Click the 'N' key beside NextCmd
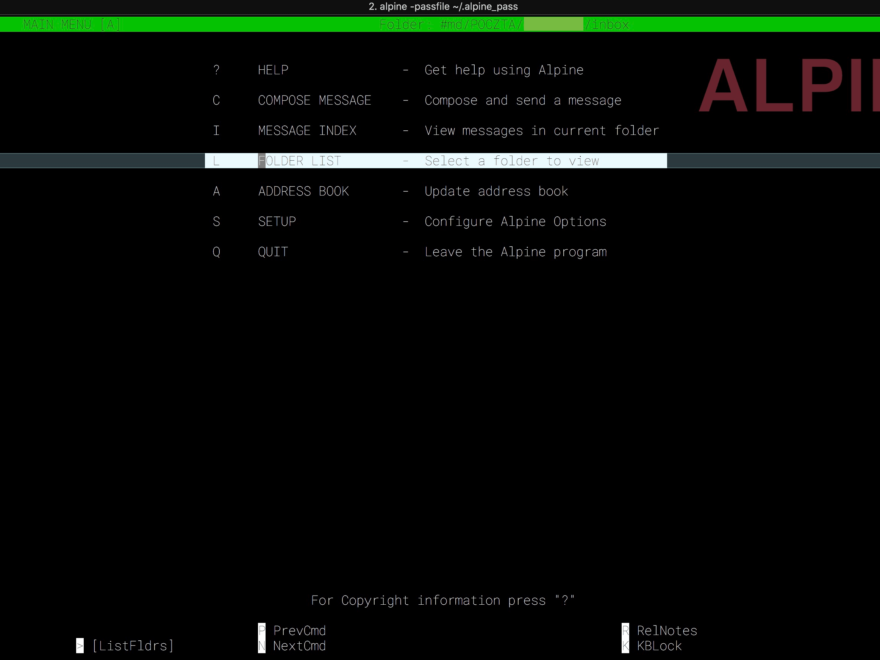880x660 pixels. [x=262, y=646]
